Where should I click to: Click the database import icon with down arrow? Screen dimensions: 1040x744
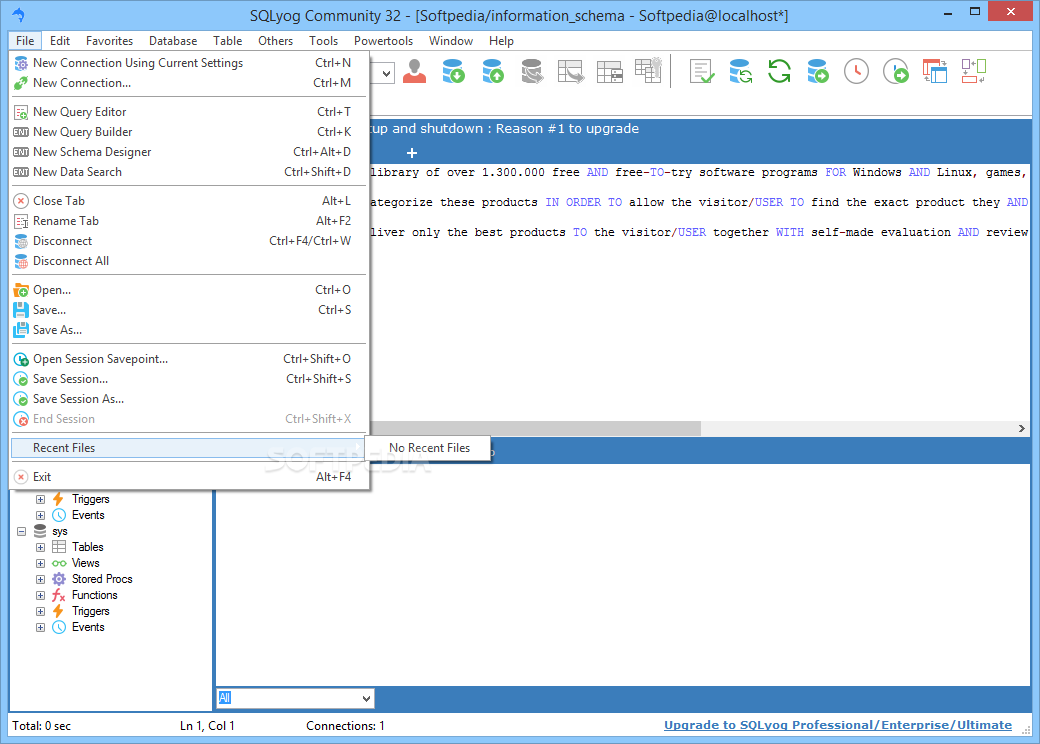[x=454, y=71]
